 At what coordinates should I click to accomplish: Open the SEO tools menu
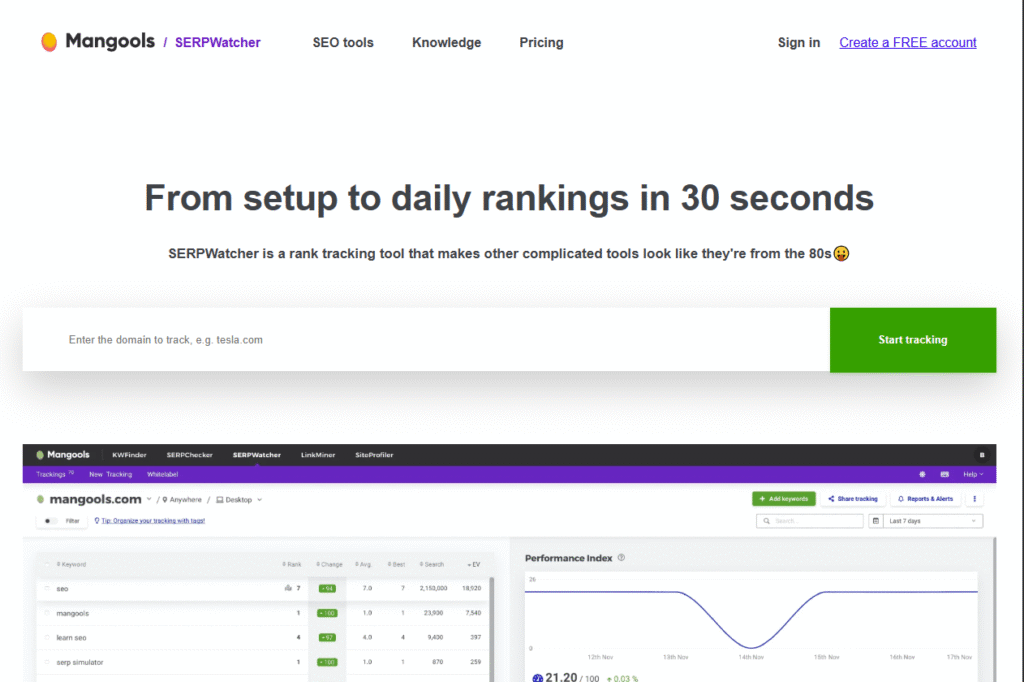343,42
